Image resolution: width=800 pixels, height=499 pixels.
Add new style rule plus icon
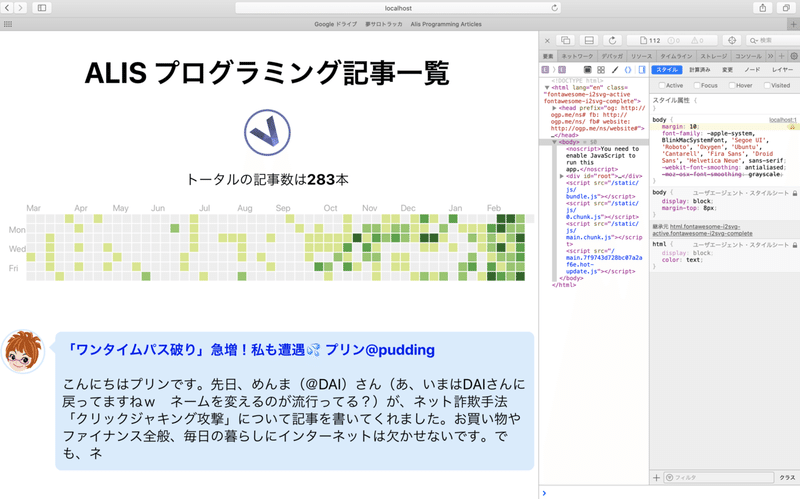657,478
